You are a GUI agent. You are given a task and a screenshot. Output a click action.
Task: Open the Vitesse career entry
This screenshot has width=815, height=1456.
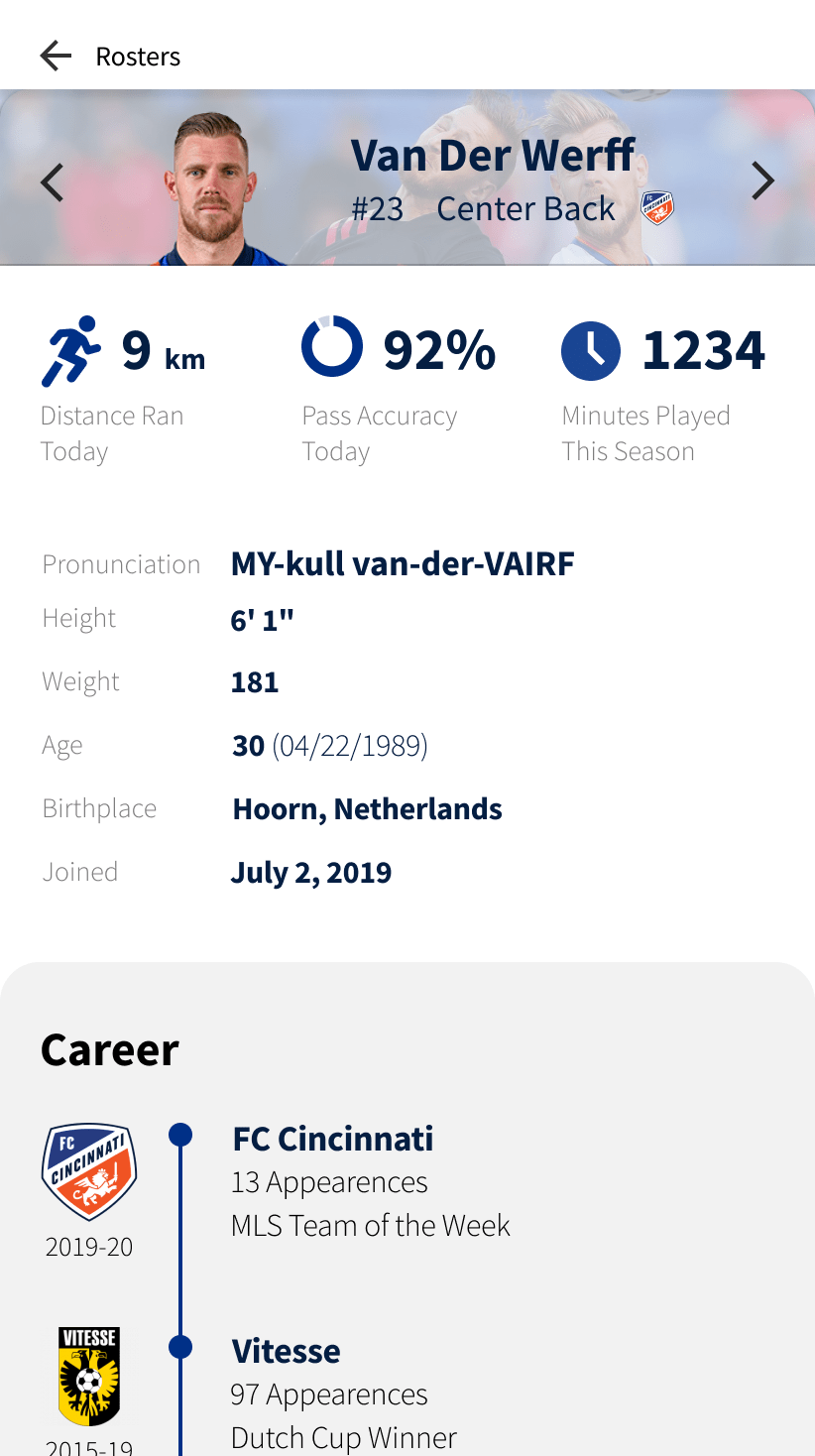287,1351
